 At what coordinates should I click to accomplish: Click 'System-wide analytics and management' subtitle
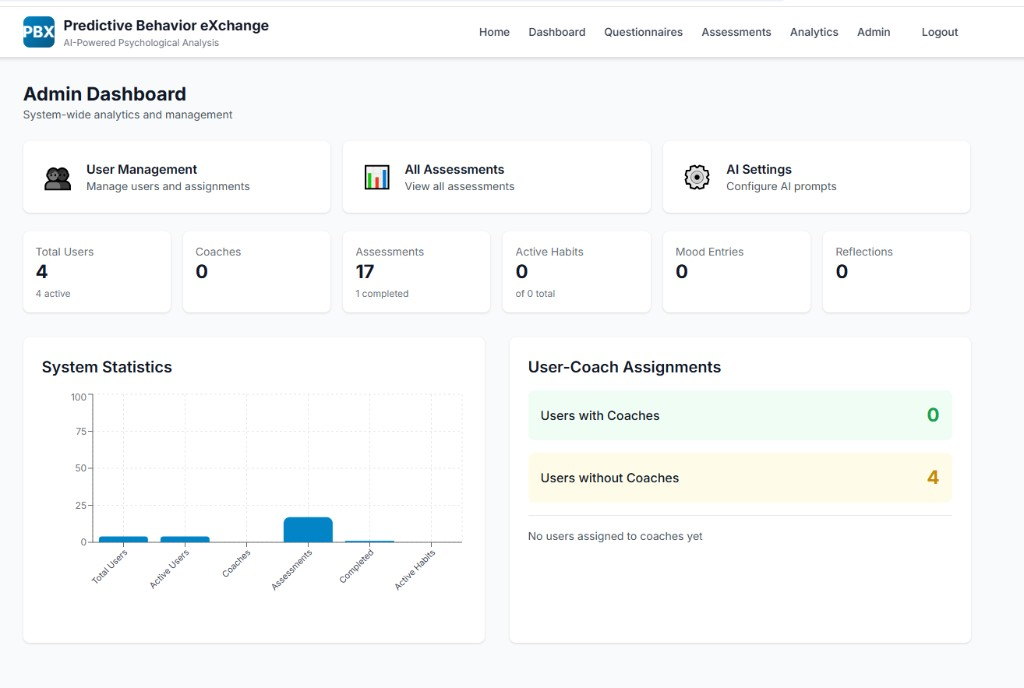pyautogui.click(x=127, y=115)
